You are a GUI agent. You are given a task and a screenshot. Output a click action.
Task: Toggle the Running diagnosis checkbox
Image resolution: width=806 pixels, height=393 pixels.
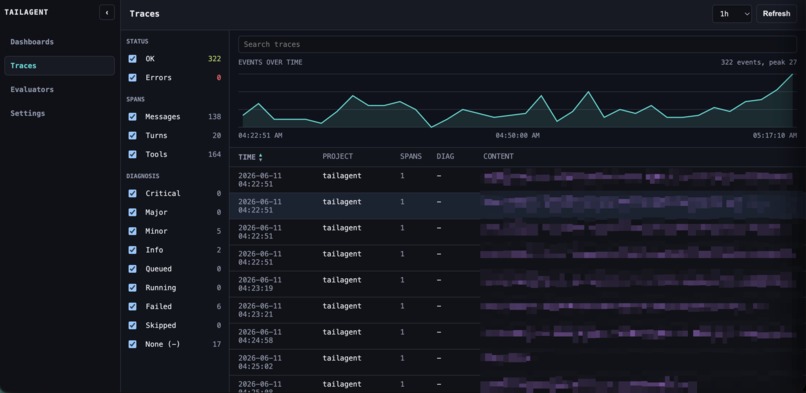click(x=133, y=288)
